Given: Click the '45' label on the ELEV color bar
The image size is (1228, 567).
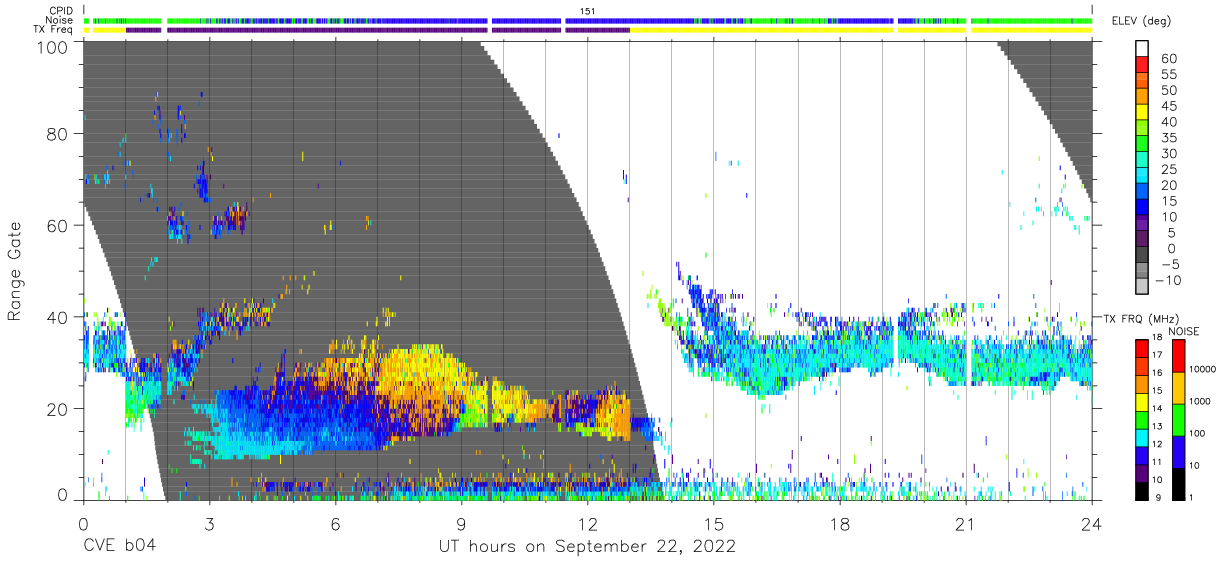Looking at the screenshot, I should (1169, 106).
